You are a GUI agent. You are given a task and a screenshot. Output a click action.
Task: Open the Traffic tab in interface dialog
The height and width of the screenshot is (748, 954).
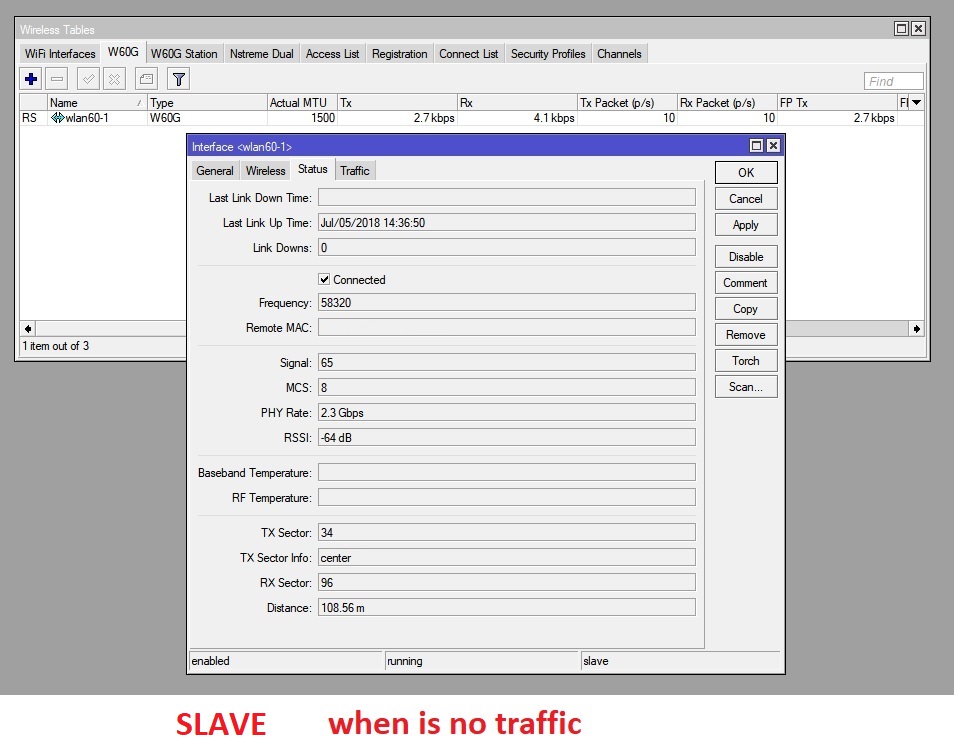click(x=355, y=170)
